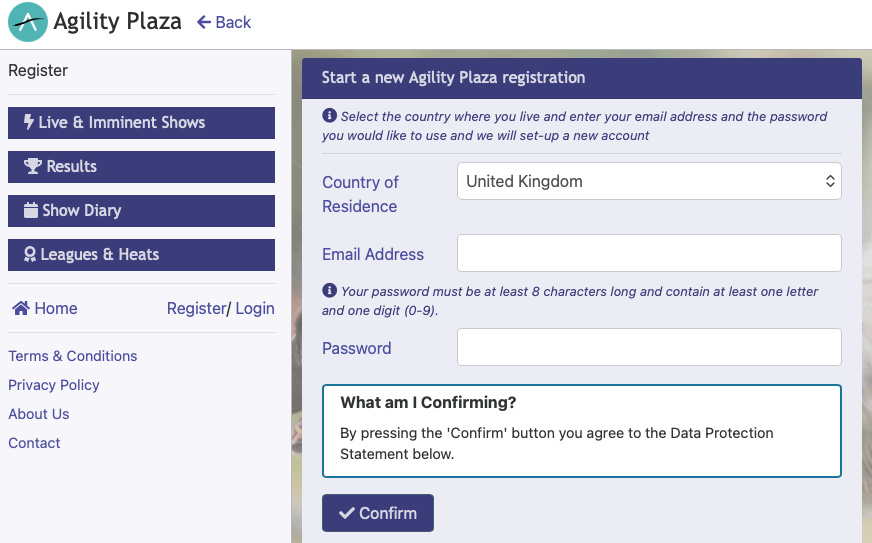Focus the Email Address input field
Screen dimensions: 872x543
(648, 254)
